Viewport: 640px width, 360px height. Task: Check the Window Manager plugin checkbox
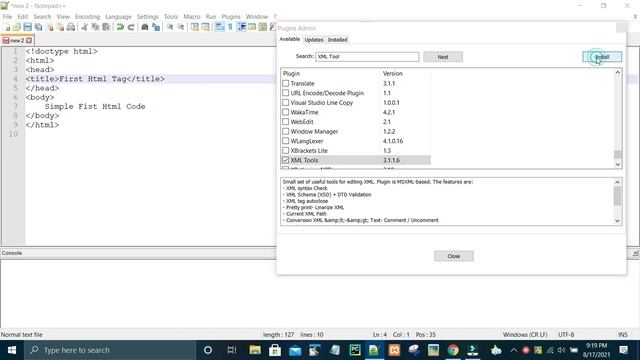(x=286, y=131)
